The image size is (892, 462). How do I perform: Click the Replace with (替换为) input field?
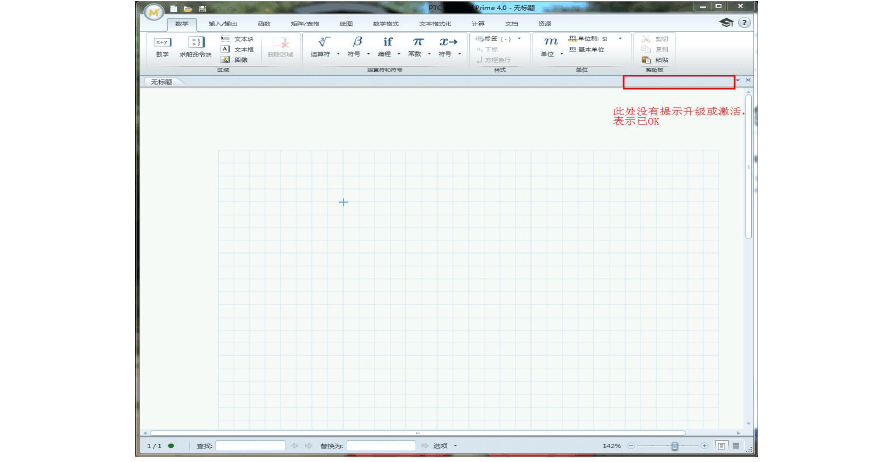point(381,446)
